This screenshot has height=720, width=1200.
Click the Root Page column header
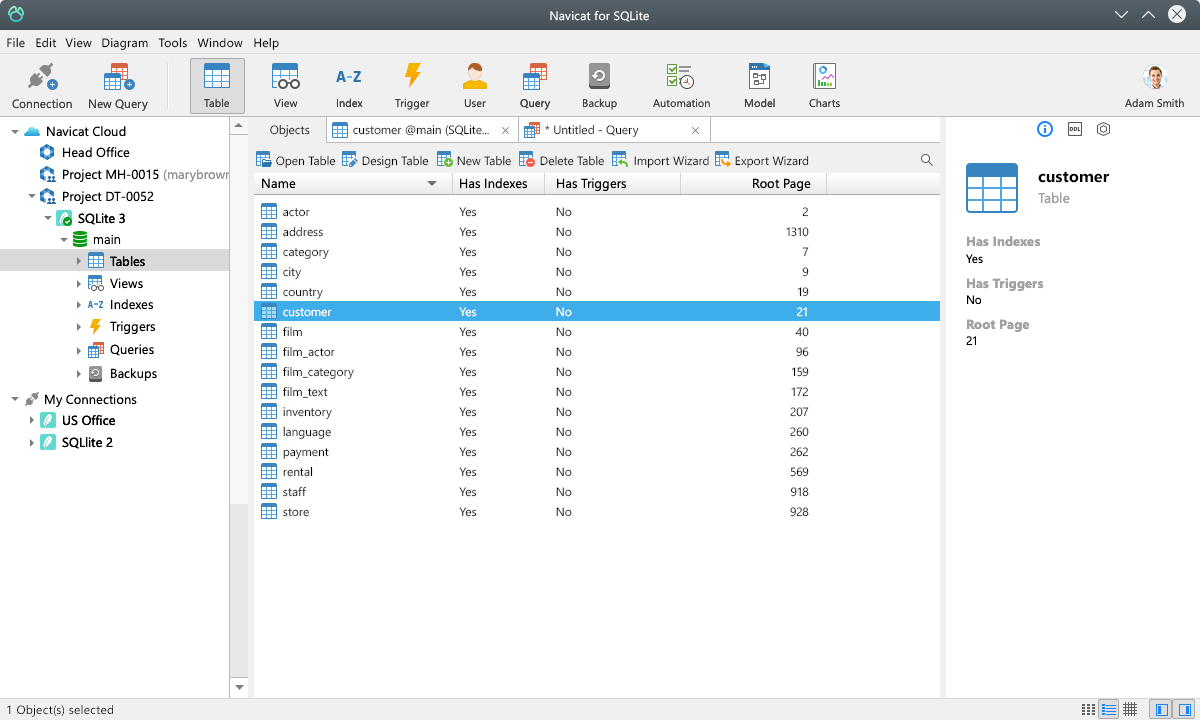coord(753,184)
